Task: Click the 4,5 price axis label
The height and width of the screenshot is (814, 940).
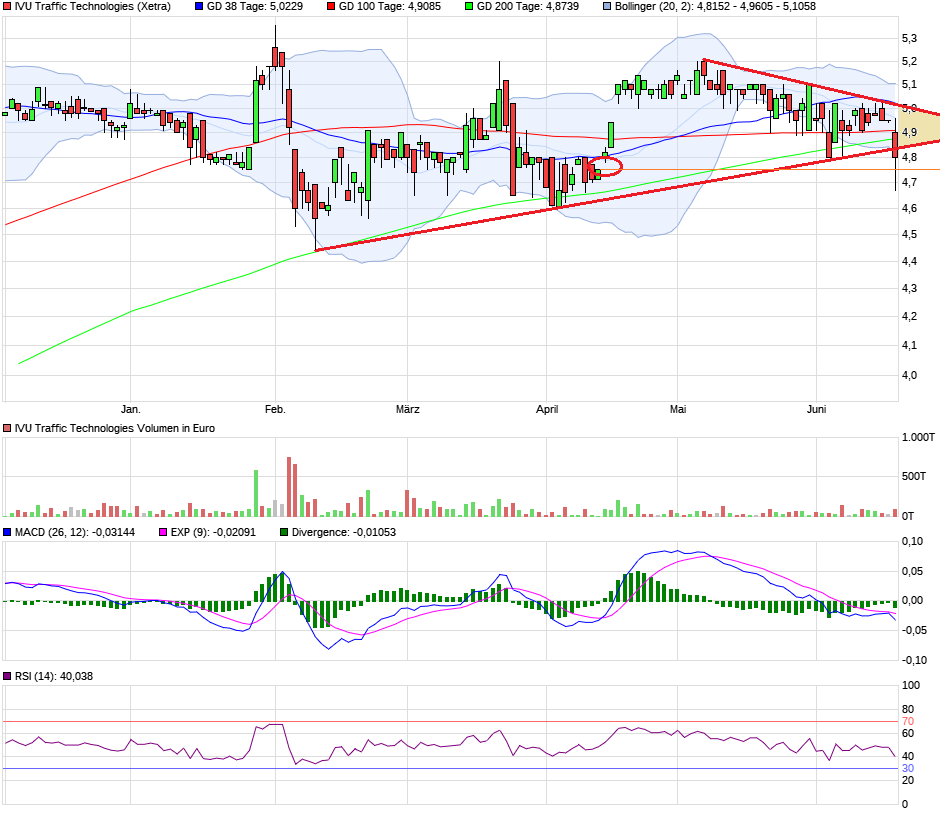Action: click(909, 234)
